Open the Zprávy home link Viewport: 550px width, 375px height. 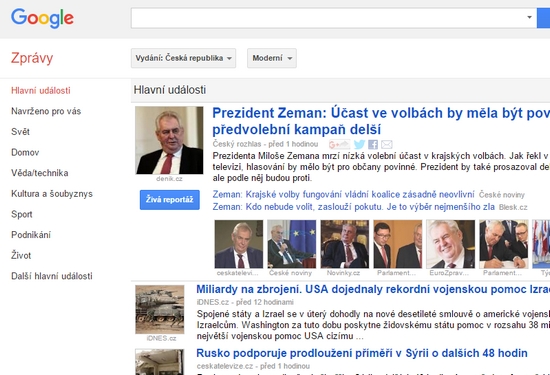point(32,58)
